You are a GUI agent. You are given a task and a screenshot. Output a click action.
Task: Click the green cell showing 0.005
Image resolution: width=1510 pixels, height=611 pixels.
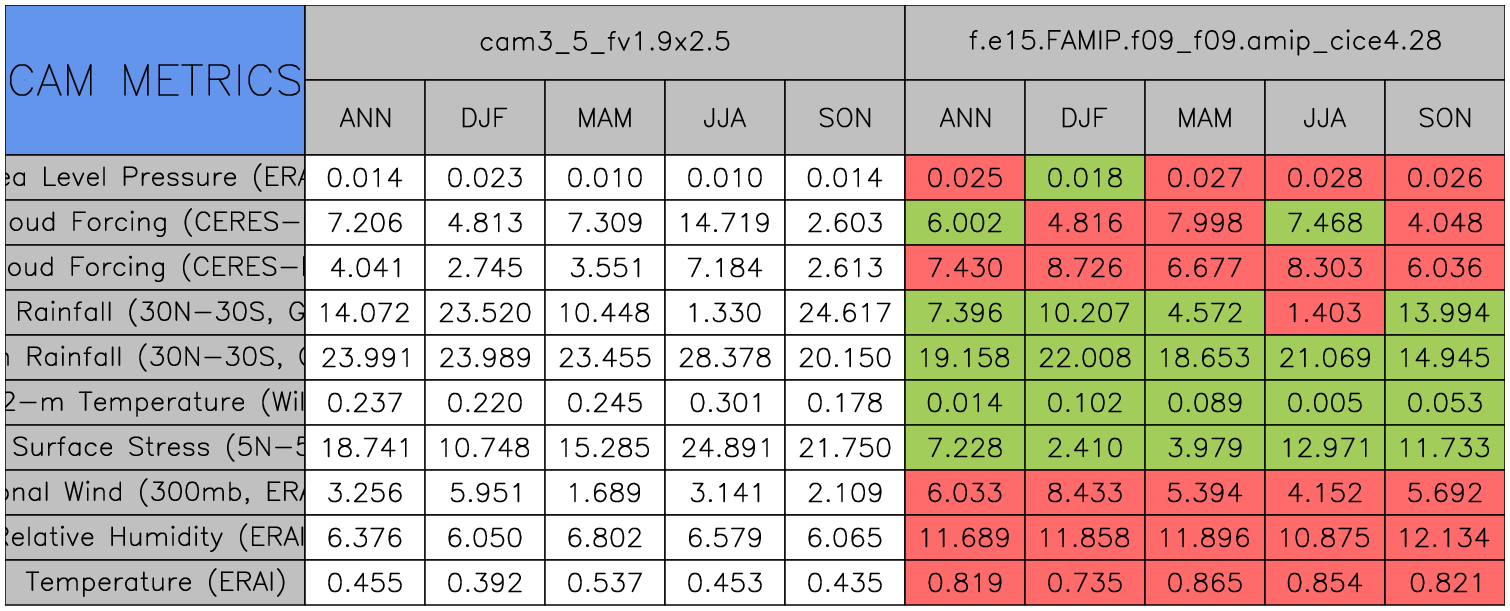[x=1325, y=403]
